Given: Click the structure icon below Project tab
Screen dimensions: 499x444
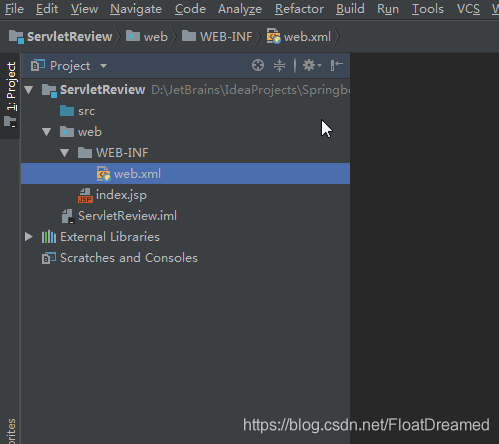Looking at the screenshot, I should [10, 121].
